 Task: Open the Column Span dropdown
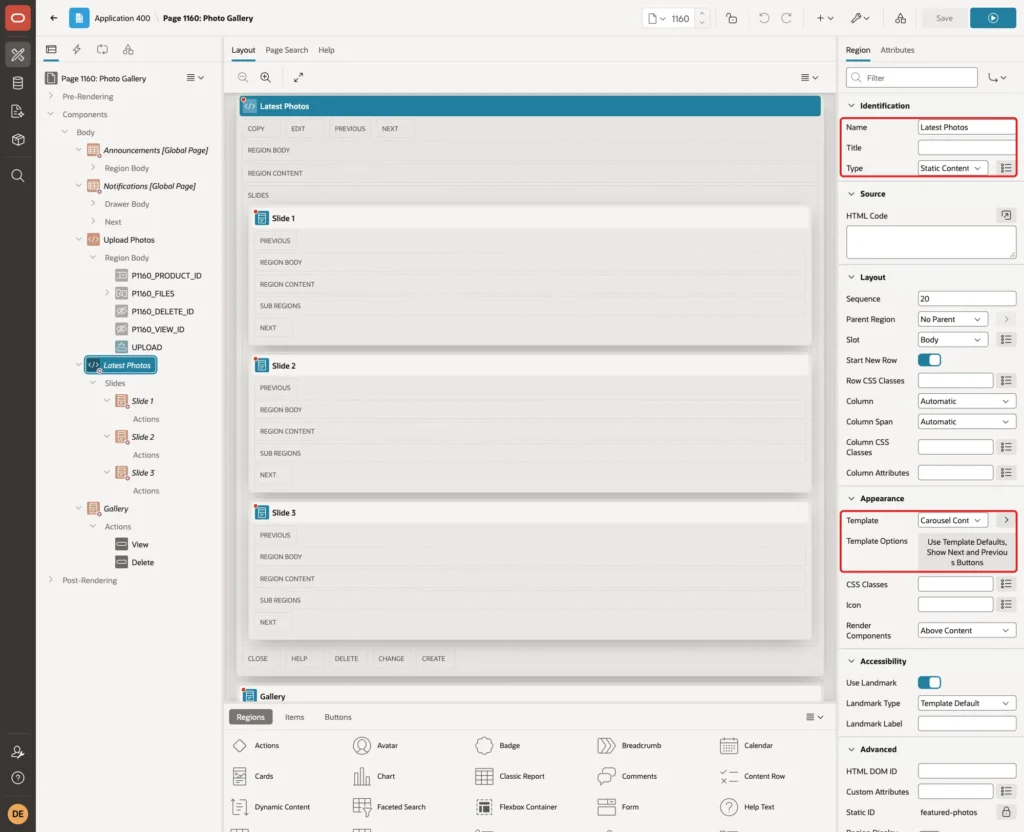(967, 422)
